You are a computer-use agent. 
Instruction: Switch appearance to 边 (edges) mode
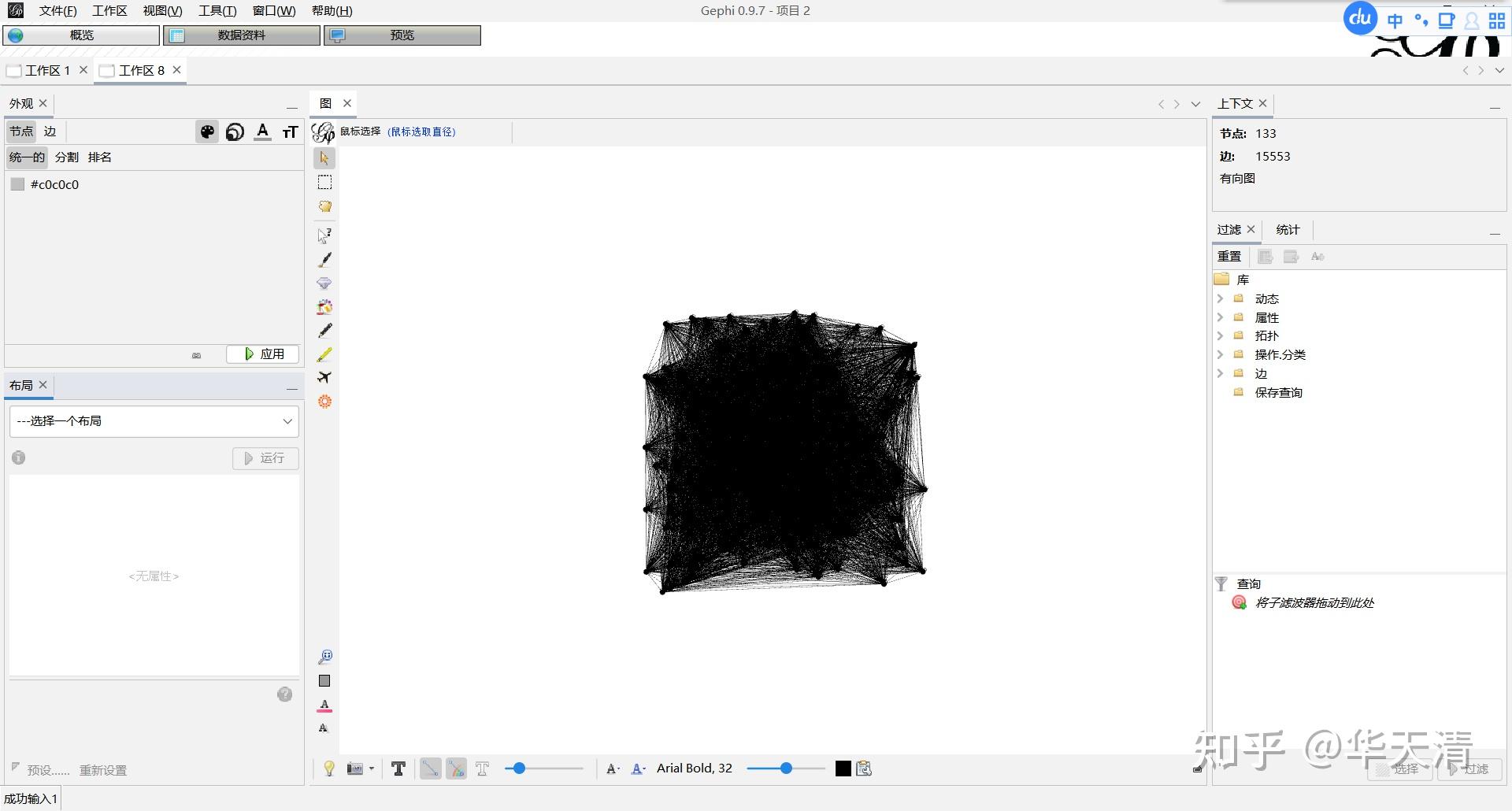point(50,131)
